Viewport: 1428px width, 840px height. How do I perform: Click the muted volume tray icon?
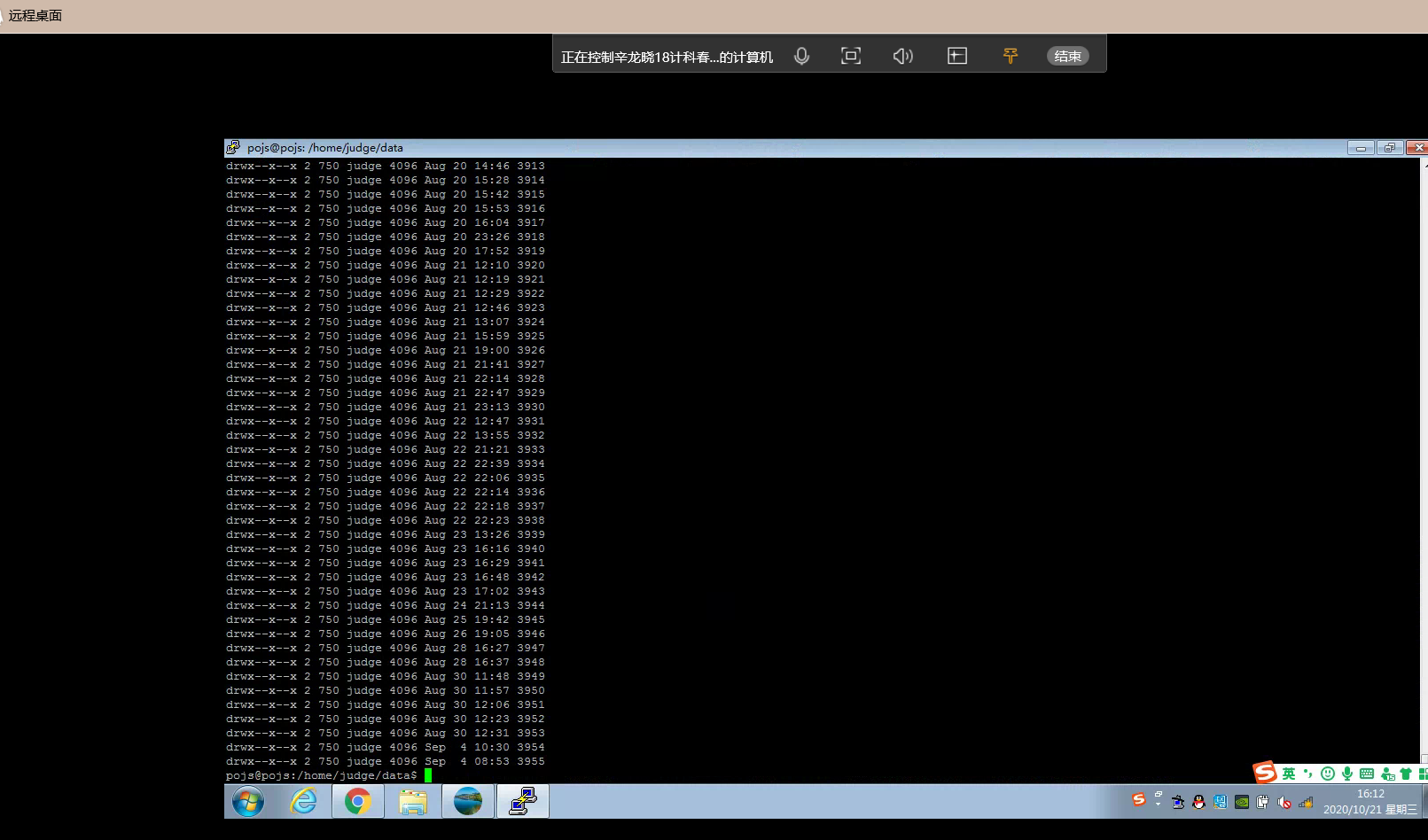1284,802
